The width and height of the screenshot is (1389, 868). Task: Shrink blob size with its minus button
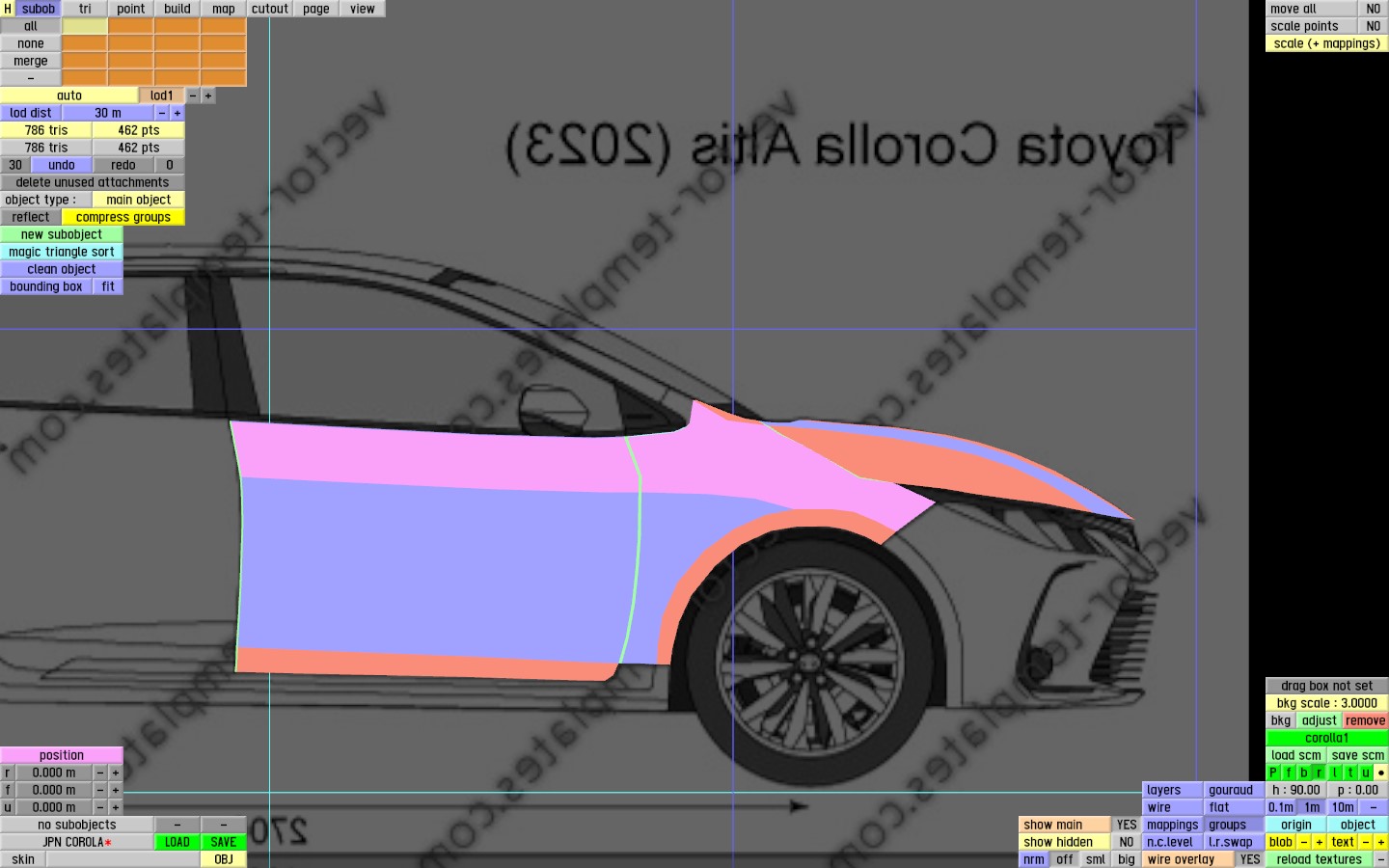(x=1304, y=842)
